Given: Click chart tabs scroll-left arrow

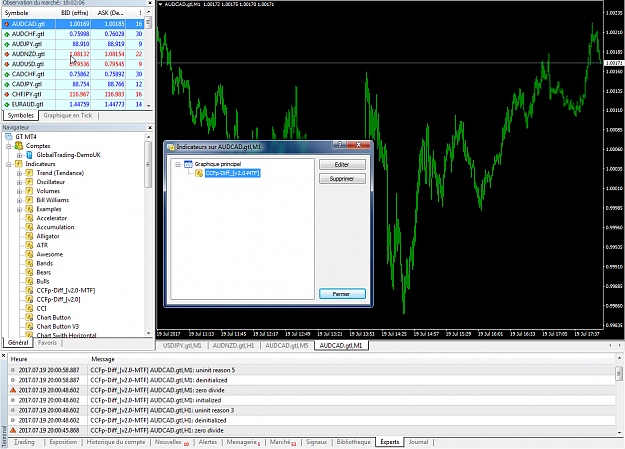Looking at the screenshot, I should [x=610, y=345].
